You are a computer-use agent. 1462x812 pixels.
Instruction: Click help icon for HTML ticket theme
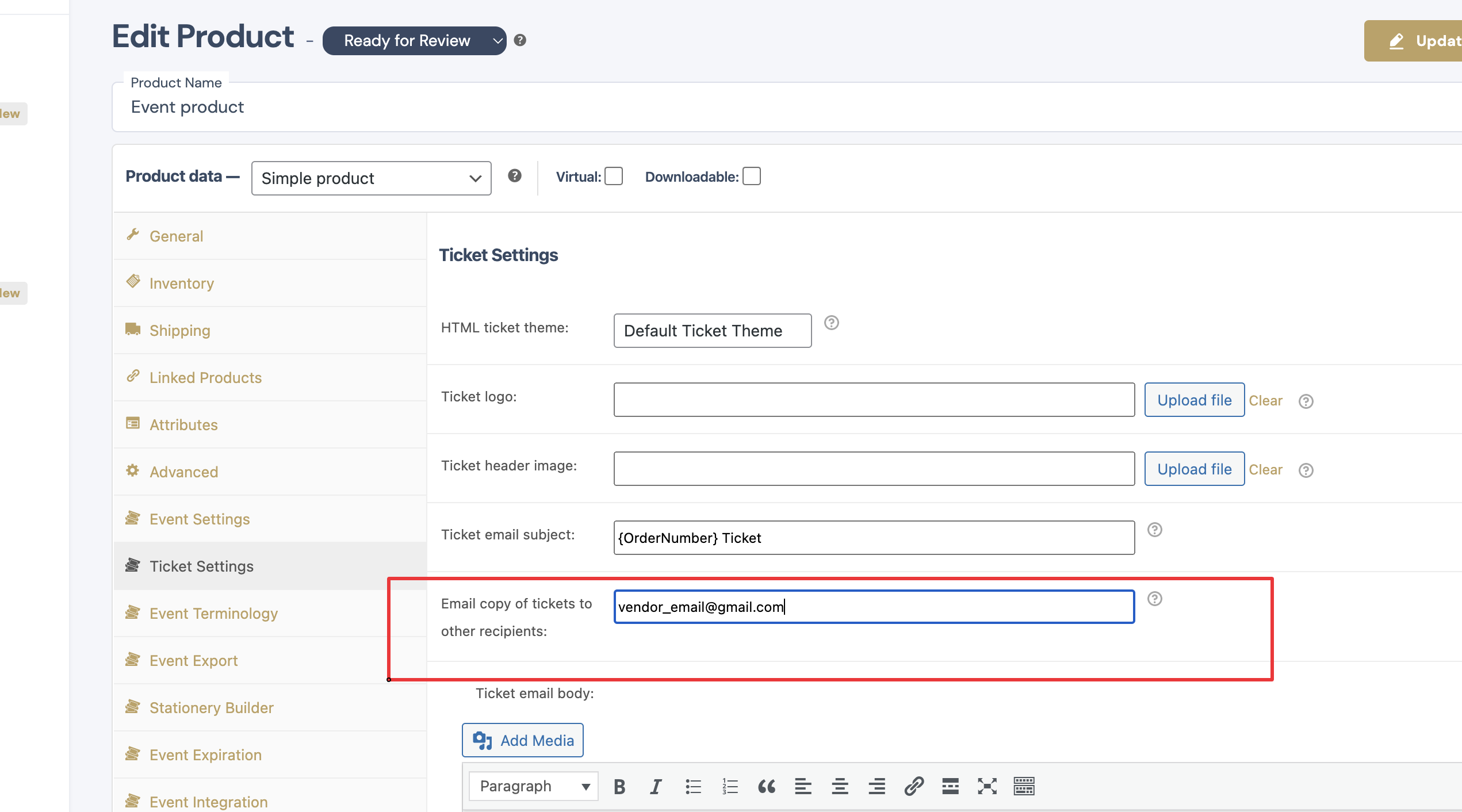[x=831, y=323]
